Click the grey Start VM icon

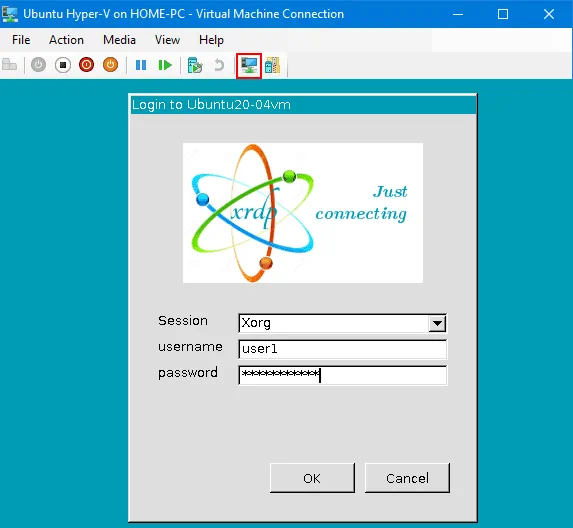[38, 65]
